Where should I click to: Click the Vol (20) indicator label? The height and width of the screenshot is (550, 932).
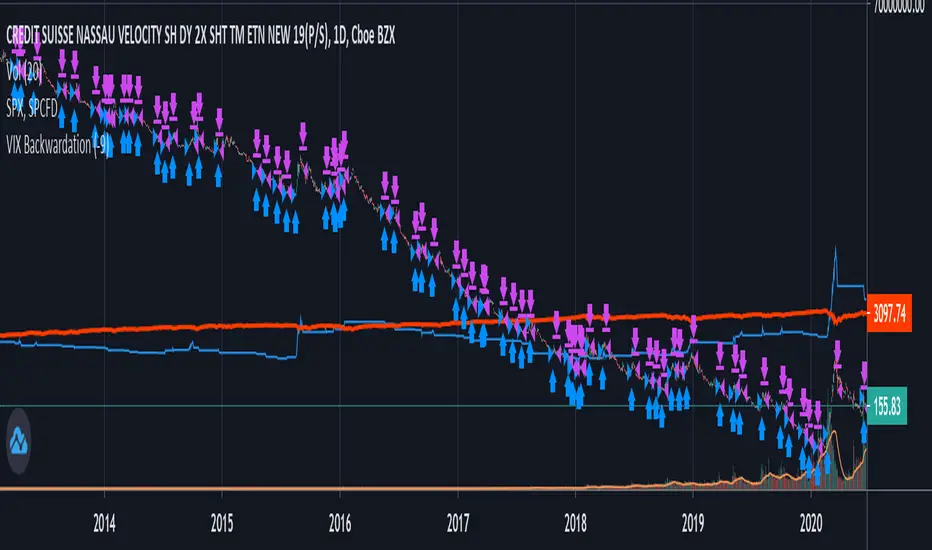(x=24, y=73)
